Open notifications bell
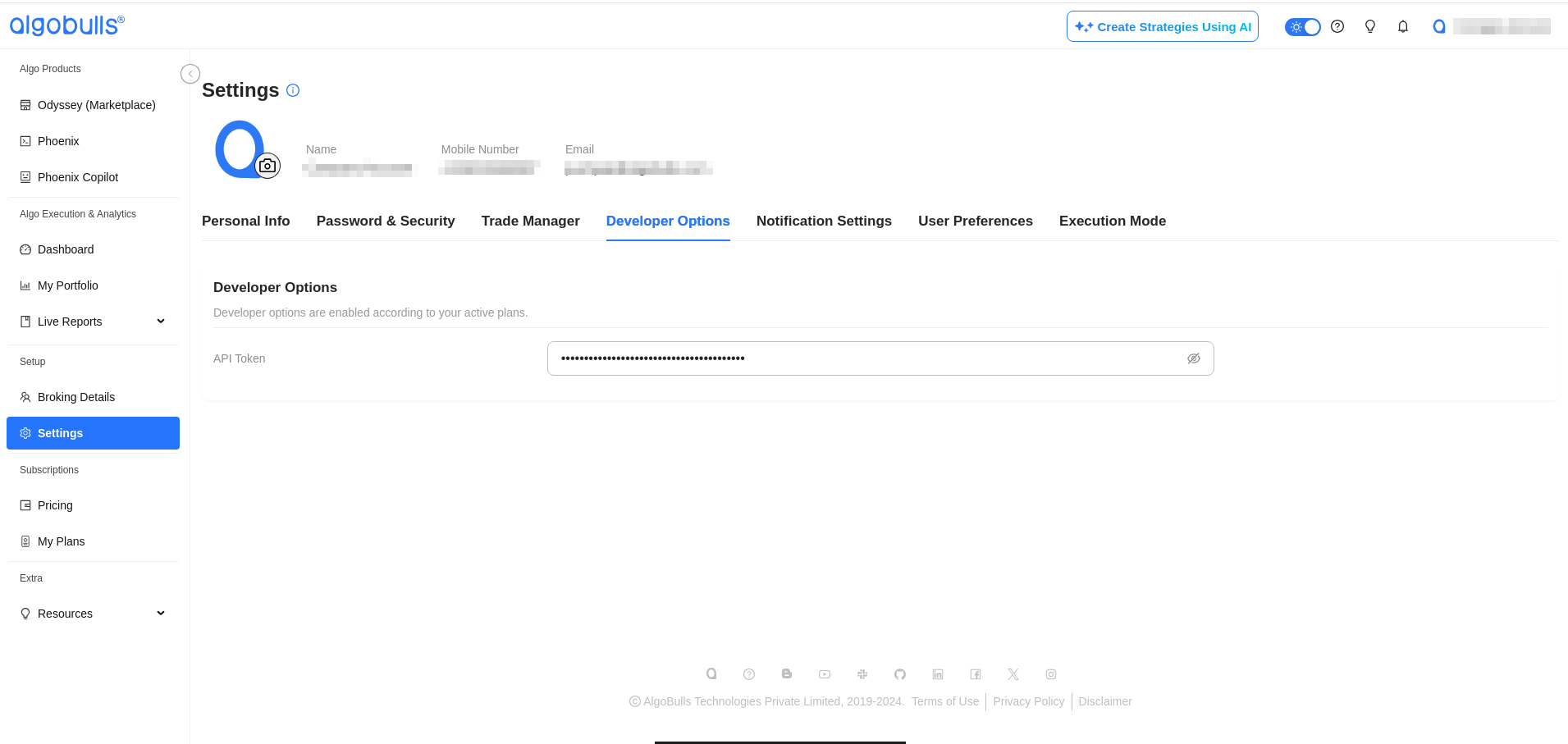 click(1403, 26)
